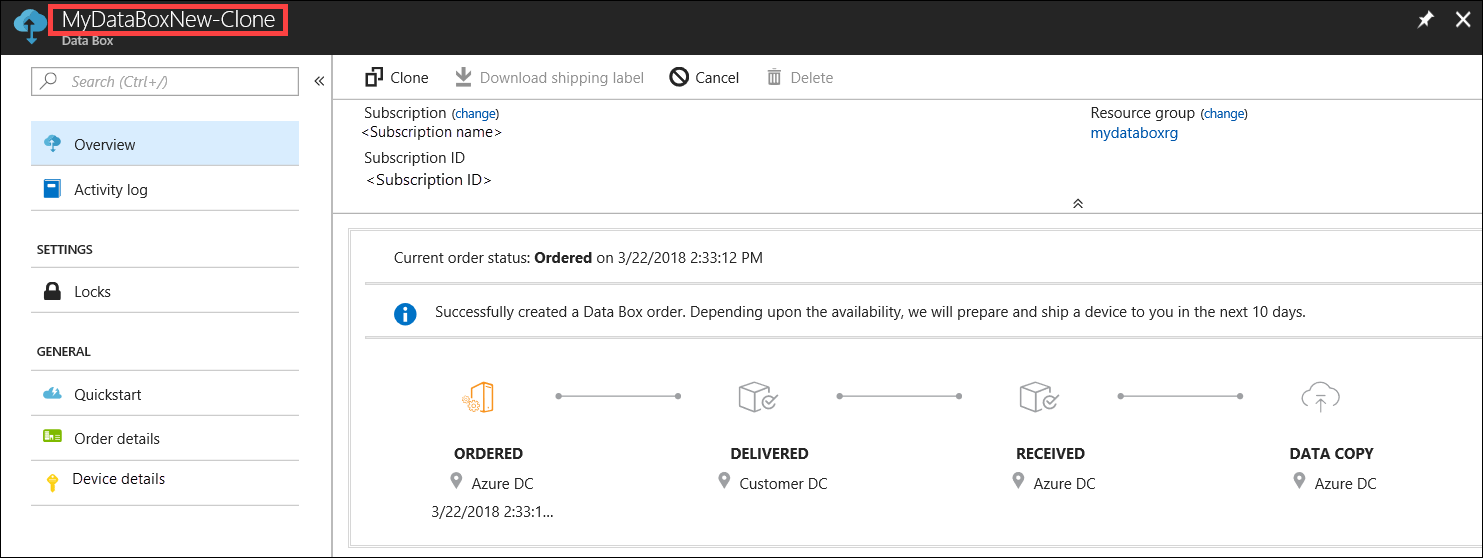Click the Locks padlock icon
1483x558 pixels.
coord(53,291)
